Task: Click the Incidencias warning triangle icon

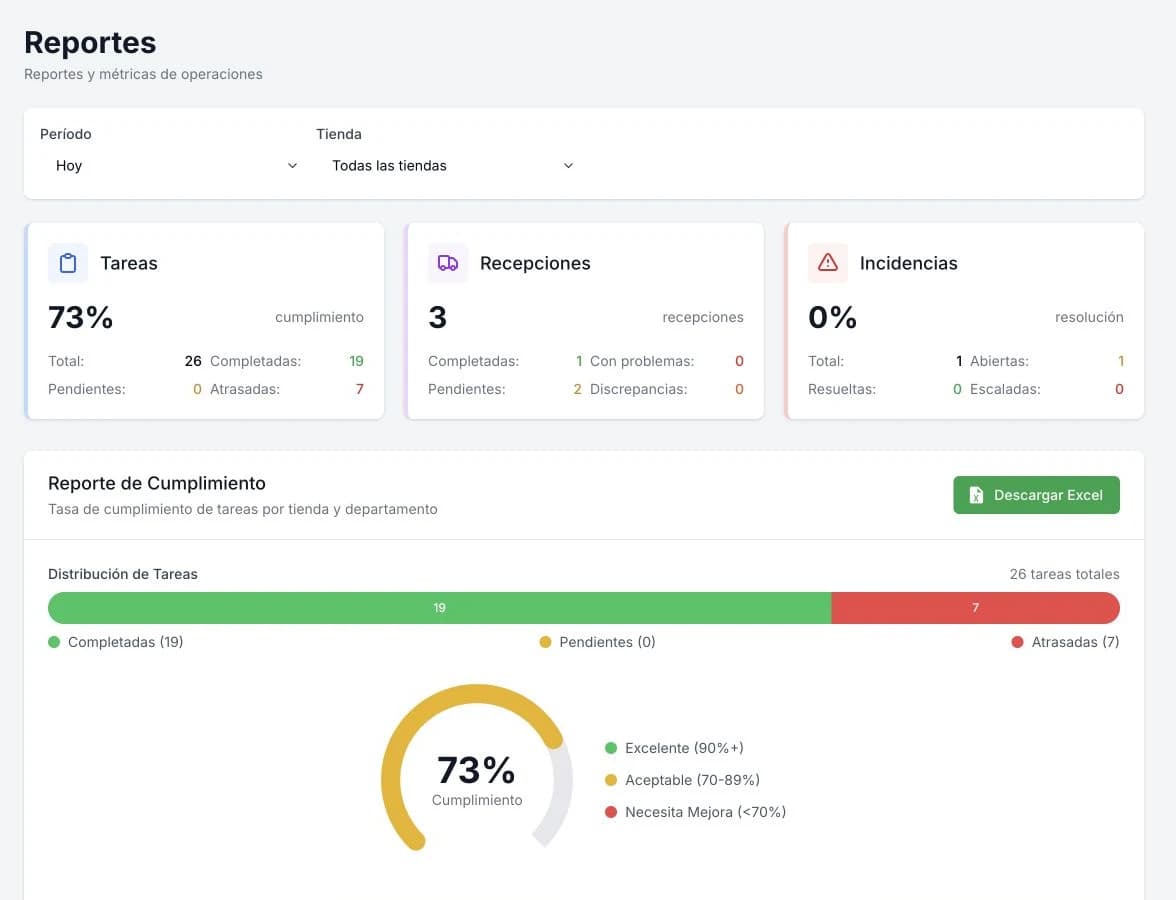Action: tap(827, 262)
